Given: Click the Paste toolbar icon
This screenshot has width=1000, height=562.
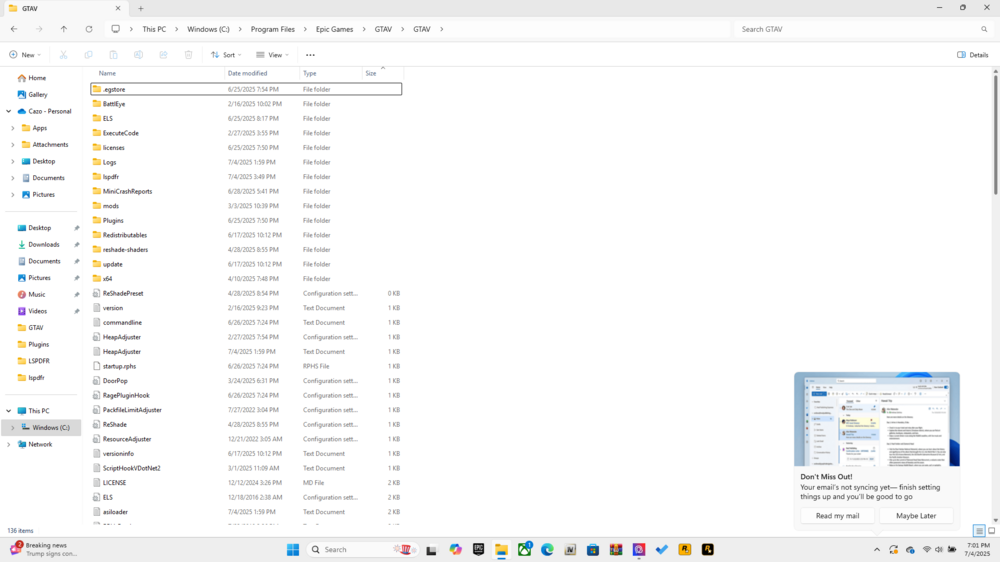Looking at the screenshot, I should tap(114, 55).
